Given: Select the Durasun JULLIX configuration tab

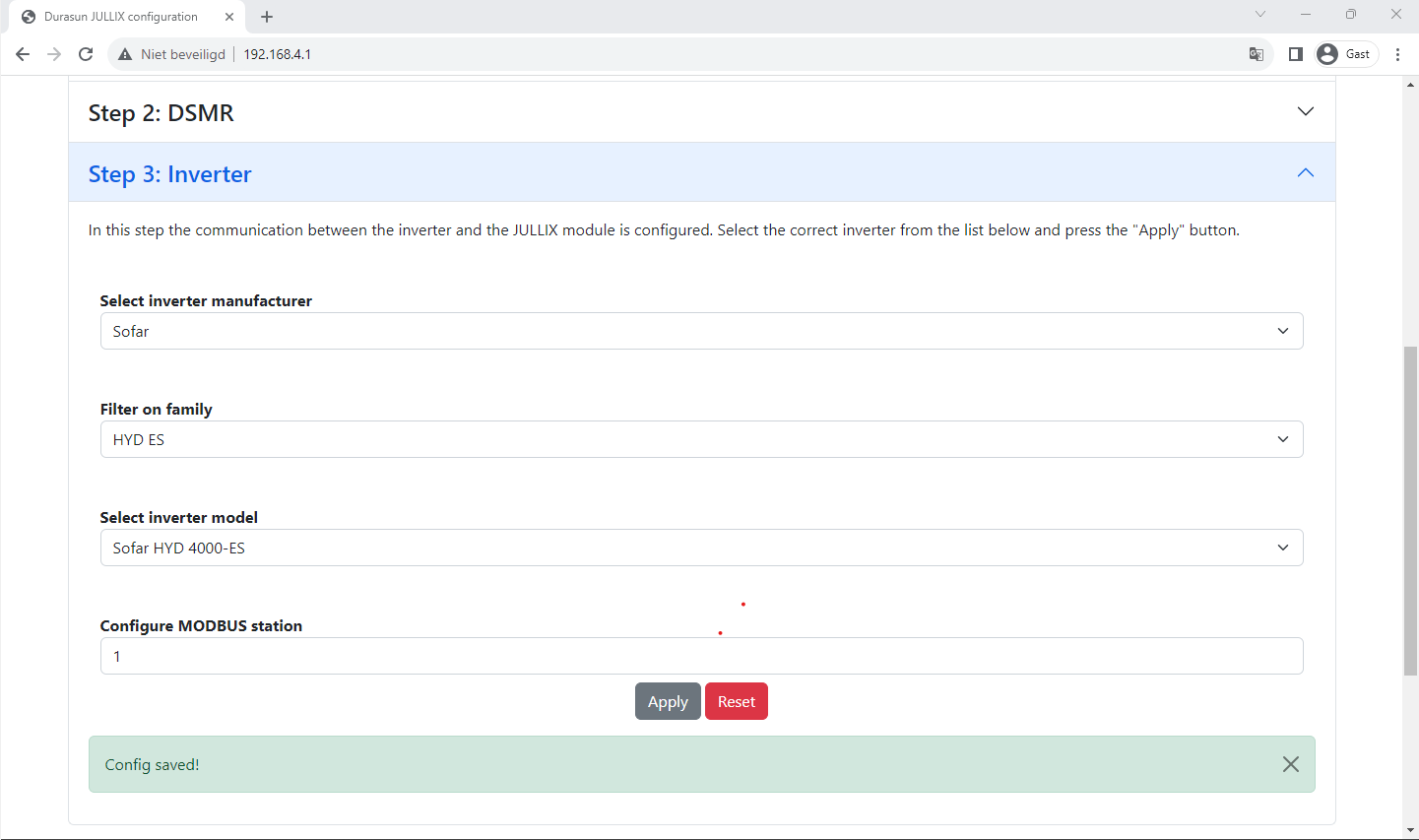Looking at the screenshot, I should (120, 17).
